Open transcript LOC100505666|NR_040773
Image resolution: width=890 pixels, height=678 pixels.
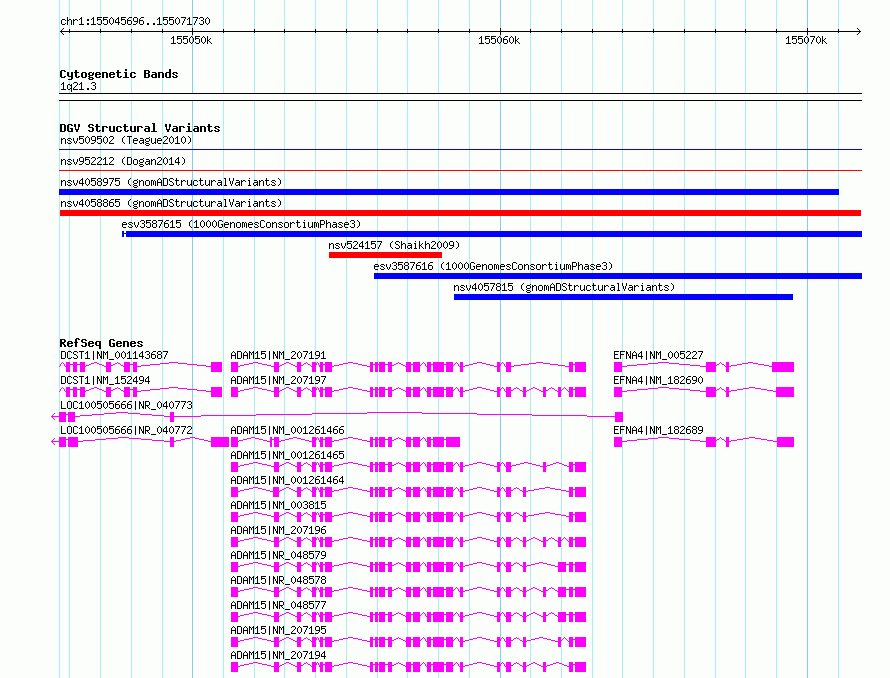pyautogui.click(x=126, y=405)
